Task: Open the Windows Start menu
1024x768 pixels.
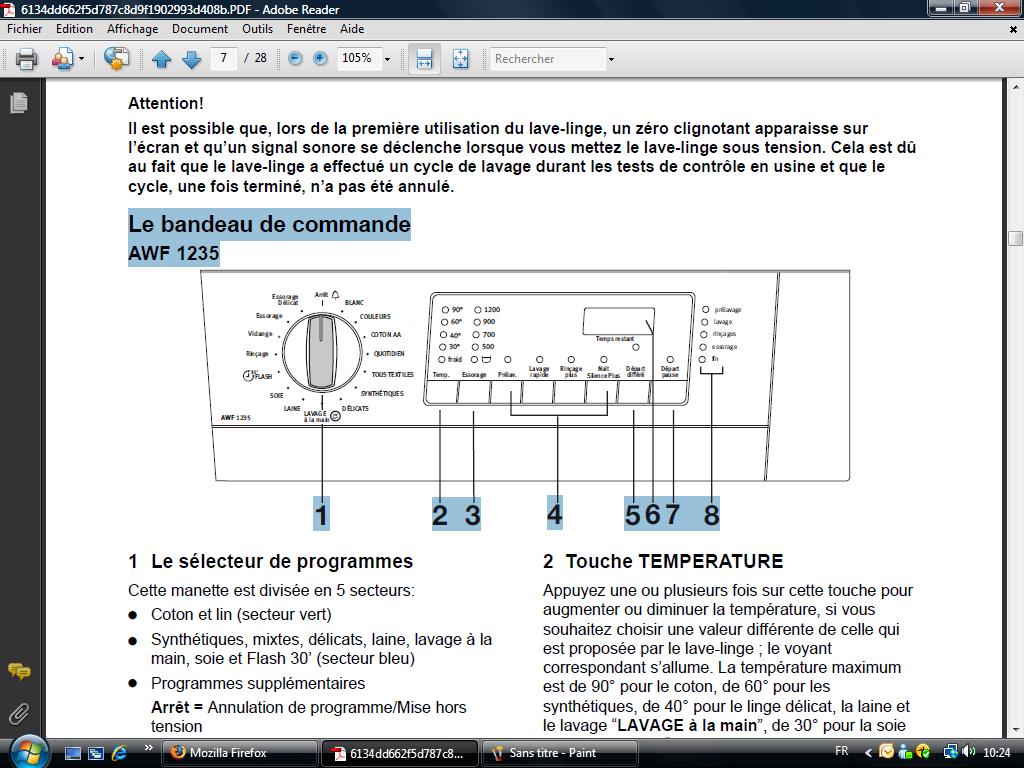Action: coord(29,752)
